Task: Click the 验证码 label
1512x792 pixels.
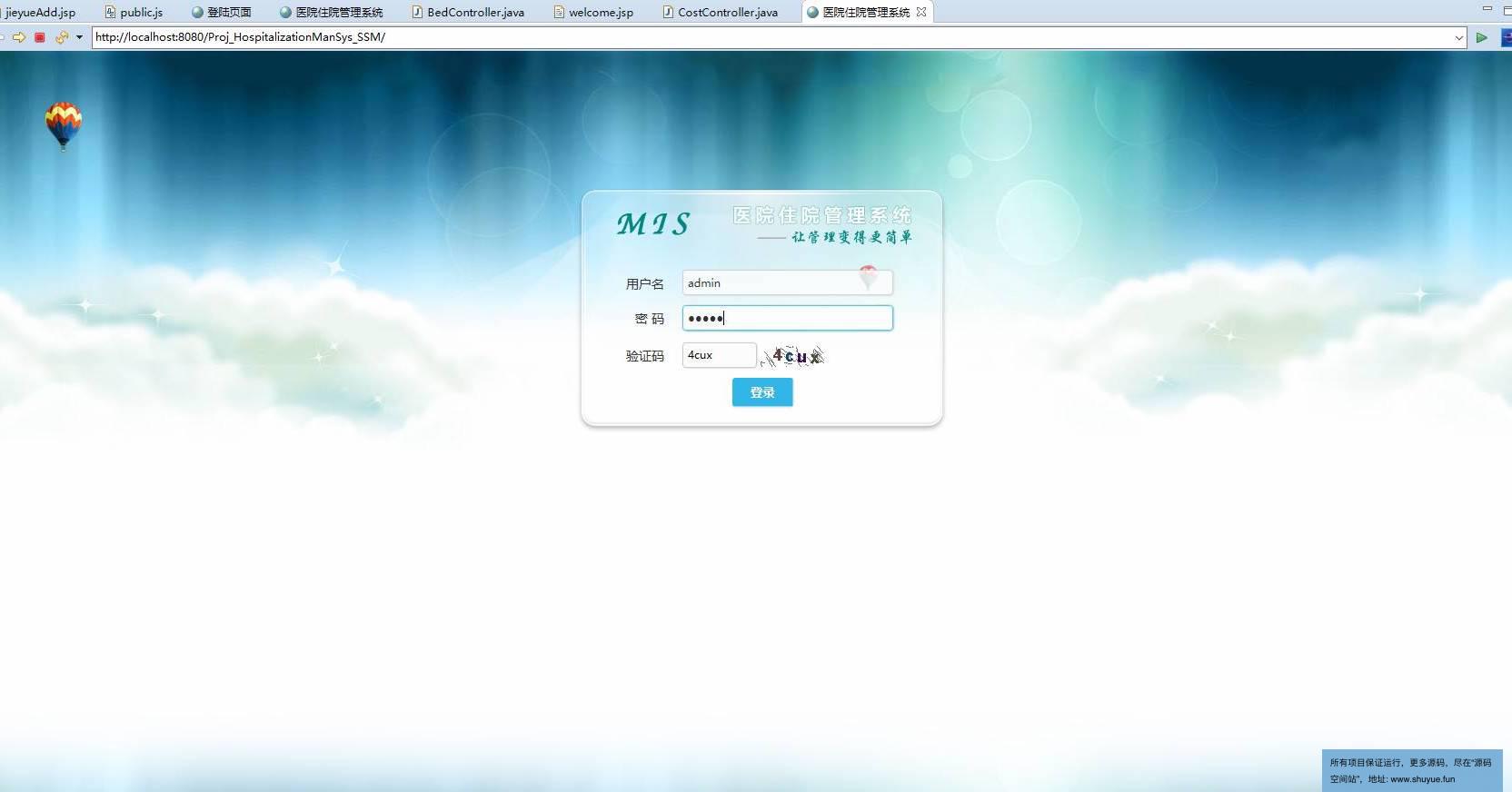Action: coord(644,356)
